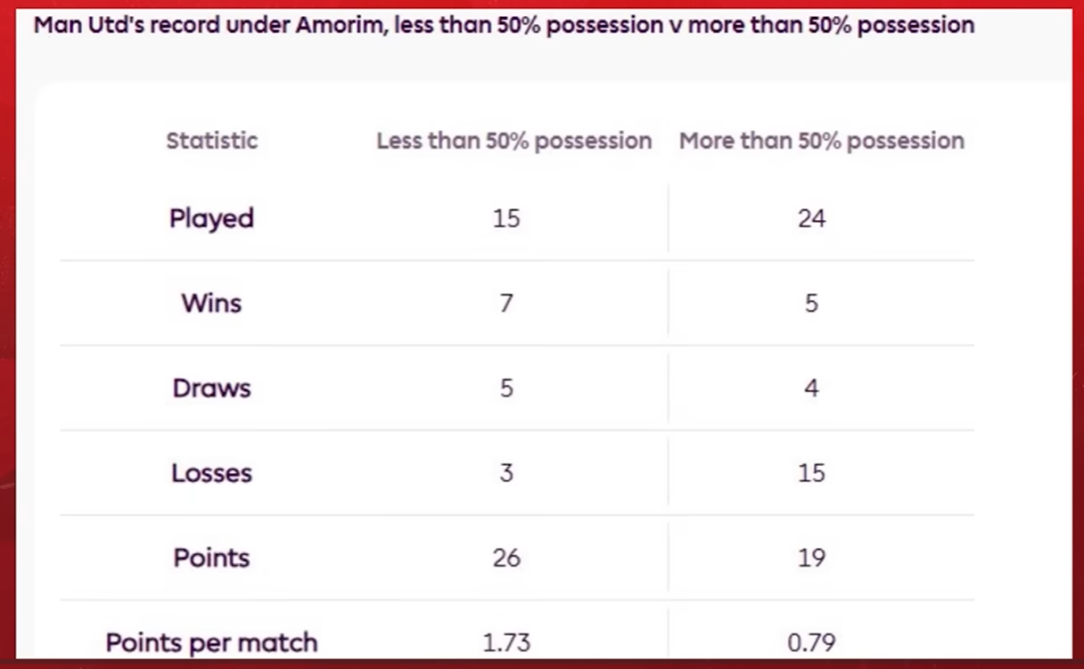This screenshot has height=669, width=1084.
Task: Click the Losses row label
Action: click(x=212, y=473)
